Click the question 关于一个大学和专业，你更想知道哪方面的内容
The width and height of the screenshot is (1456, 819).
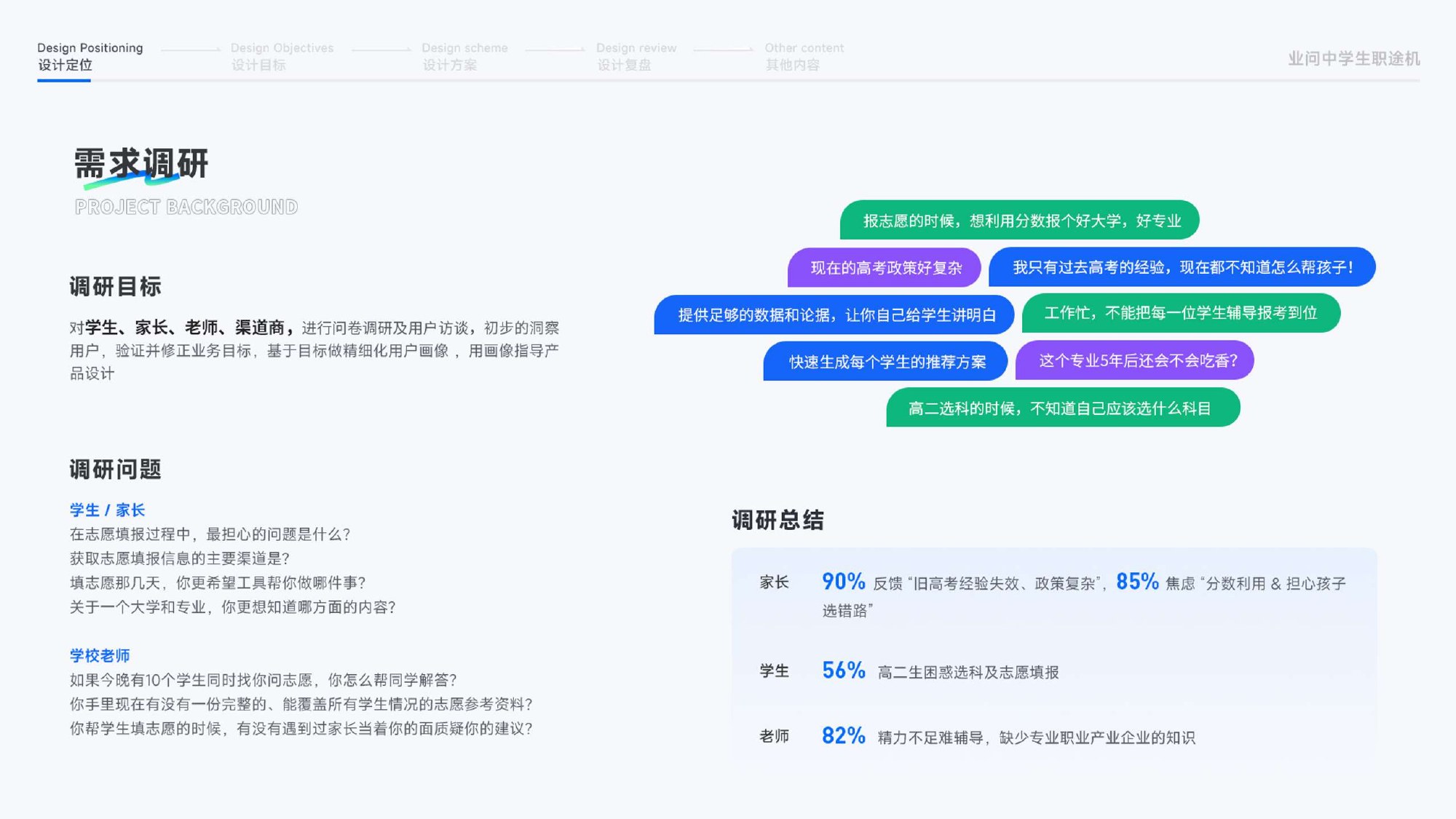coord(233,606)
